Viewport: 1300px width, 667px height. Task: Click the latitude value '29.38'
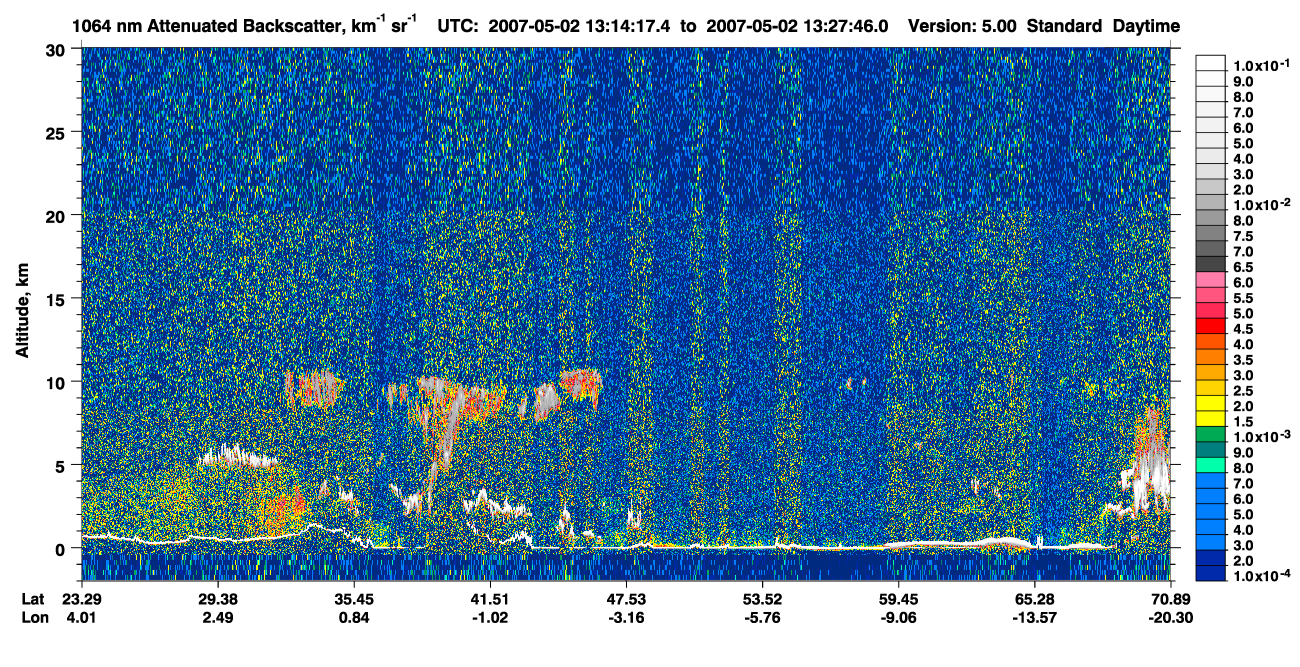tap(217, 599)
